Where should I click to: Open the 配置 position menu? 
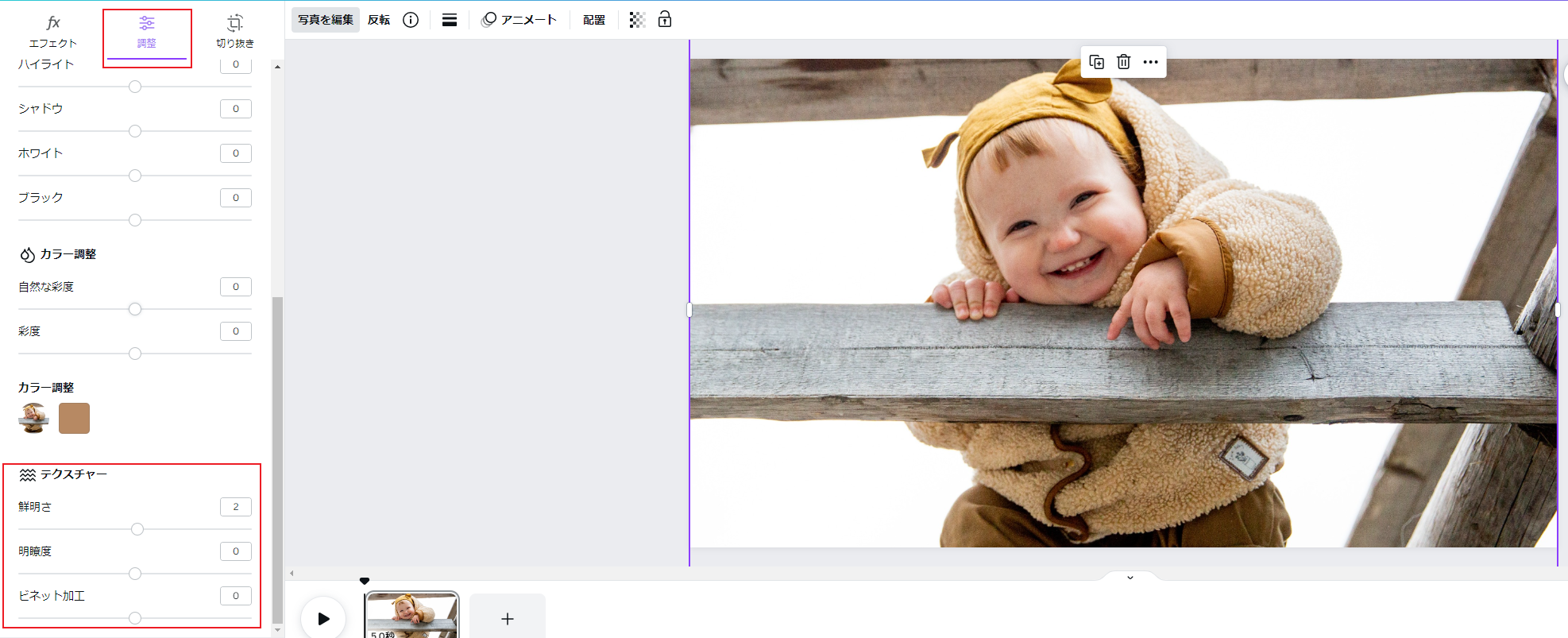(x=594, y=20)
